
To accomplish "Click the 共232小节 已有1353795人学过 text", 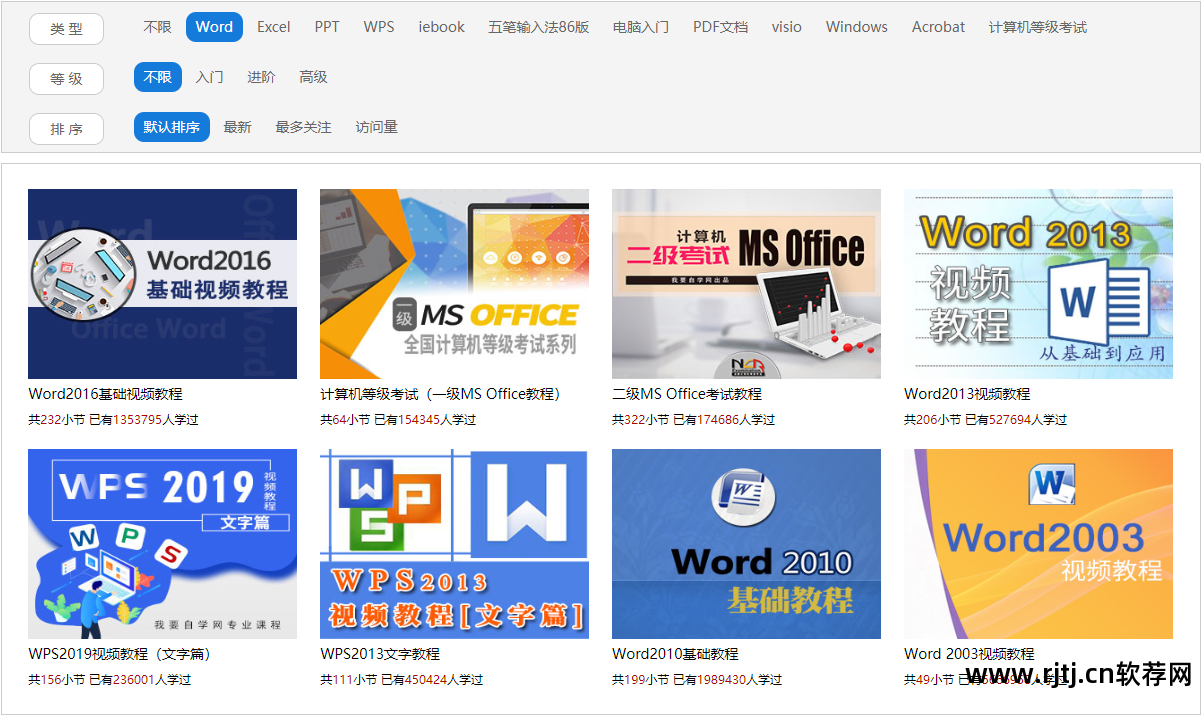I will (113, 420).
